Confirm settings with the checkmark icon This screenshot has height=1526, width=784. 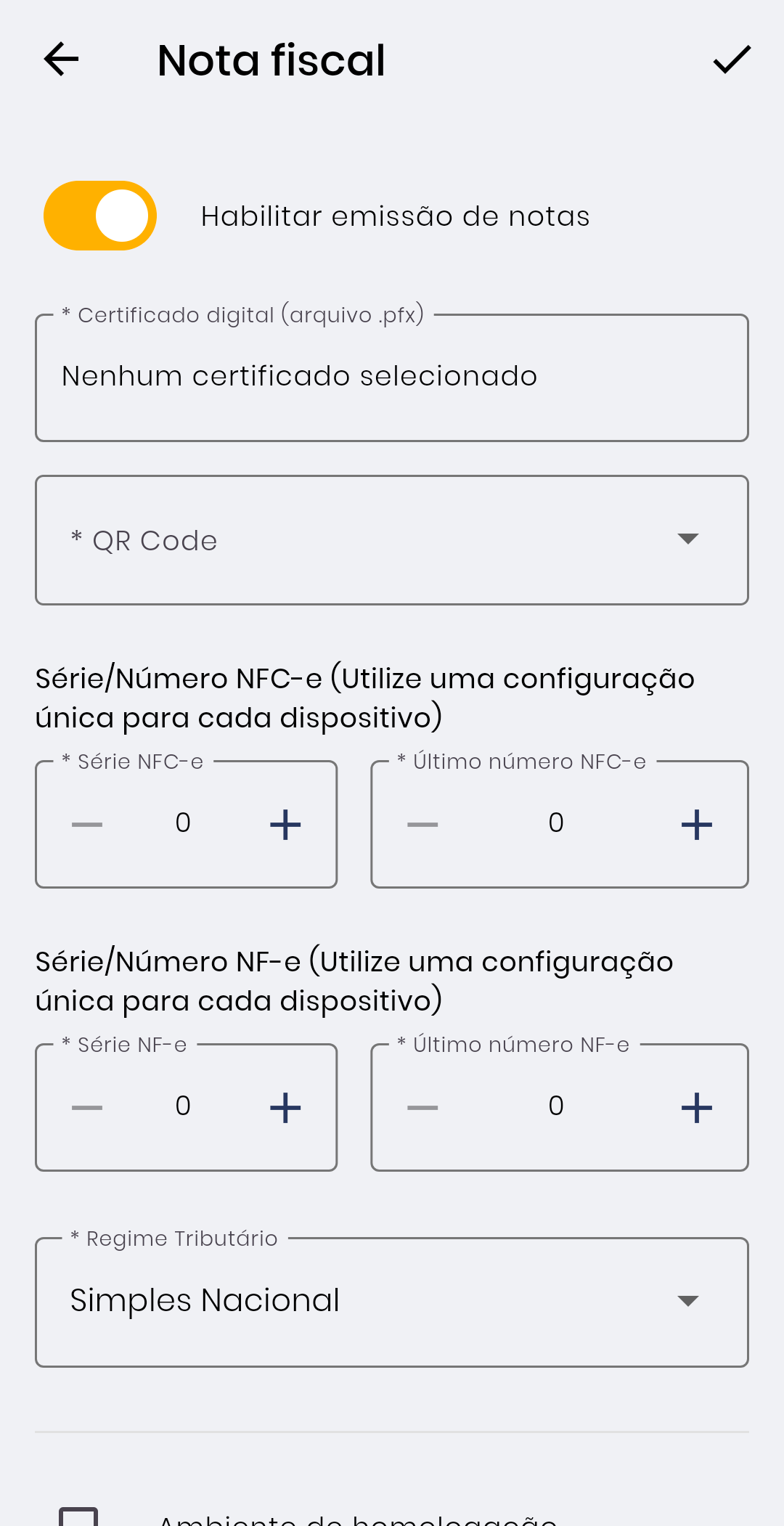pos(731,60)
